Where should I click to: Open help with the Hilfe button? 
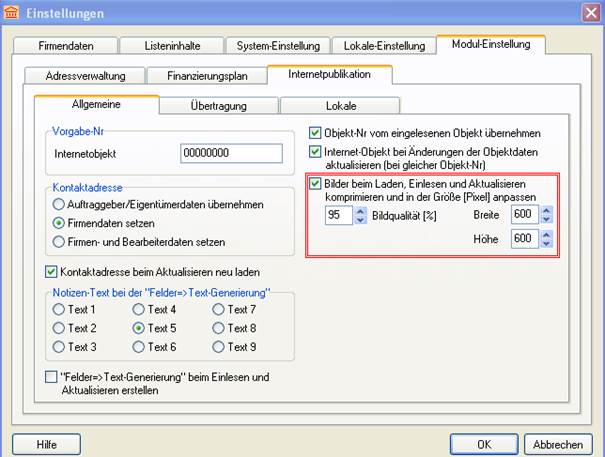47,444
